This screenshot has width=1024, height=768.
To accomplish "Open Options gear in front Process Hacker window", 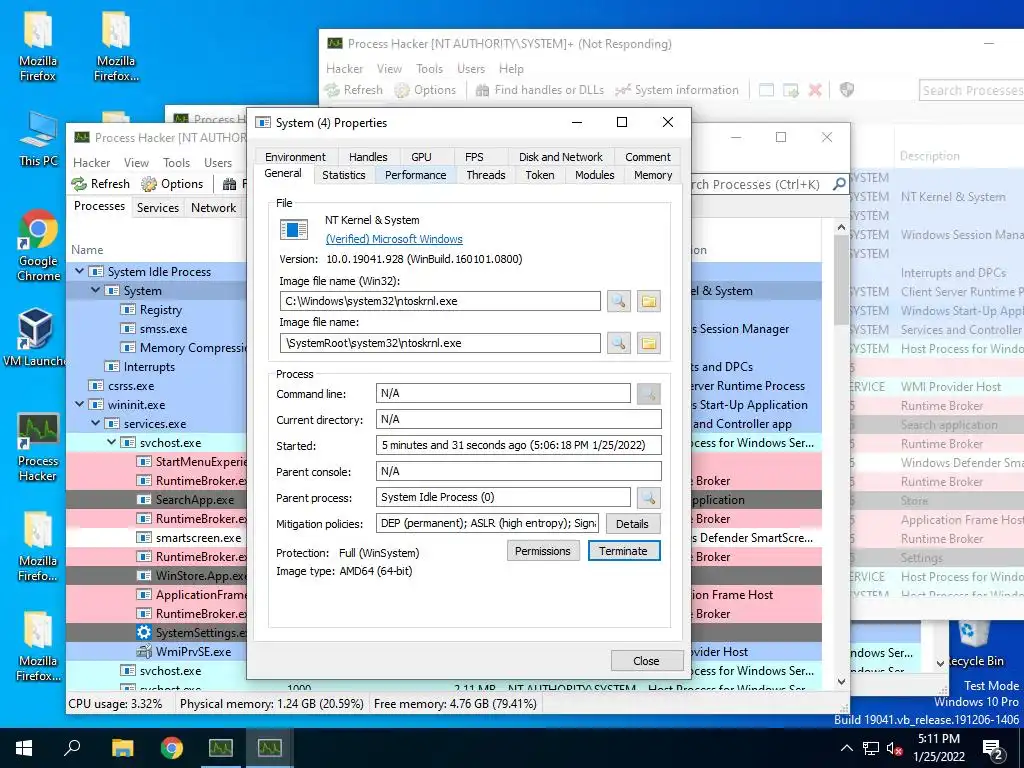I will 149,184.
